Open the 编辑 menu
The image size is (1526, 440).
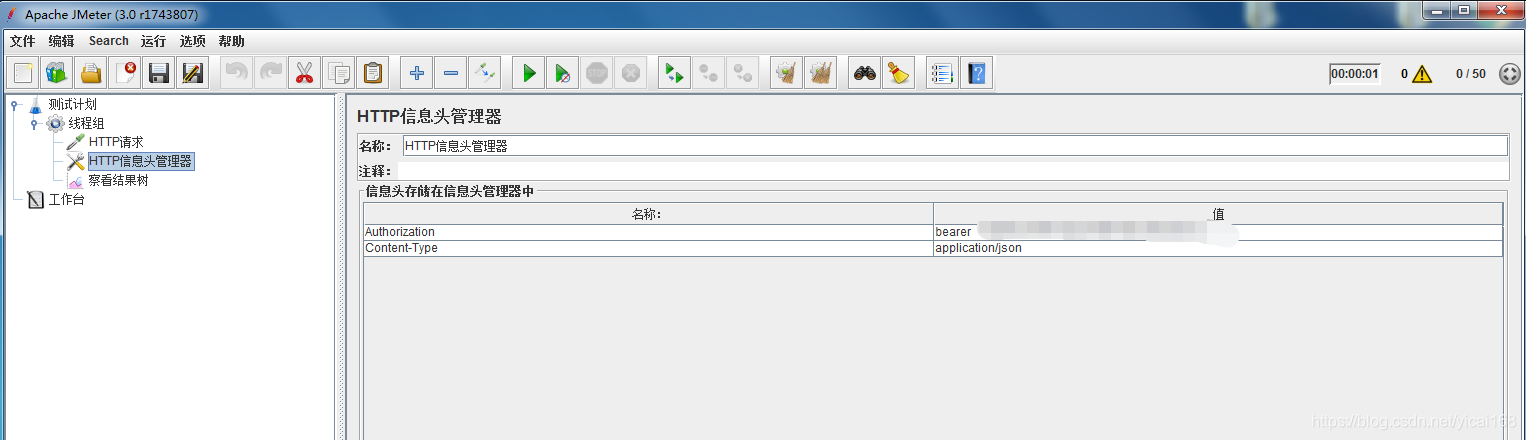coord(61,41)
